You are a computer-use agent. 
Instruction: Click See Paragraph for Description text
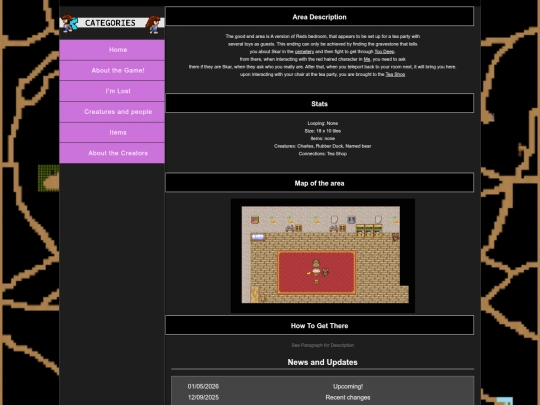pyautogui.click(x=323, y=345)
